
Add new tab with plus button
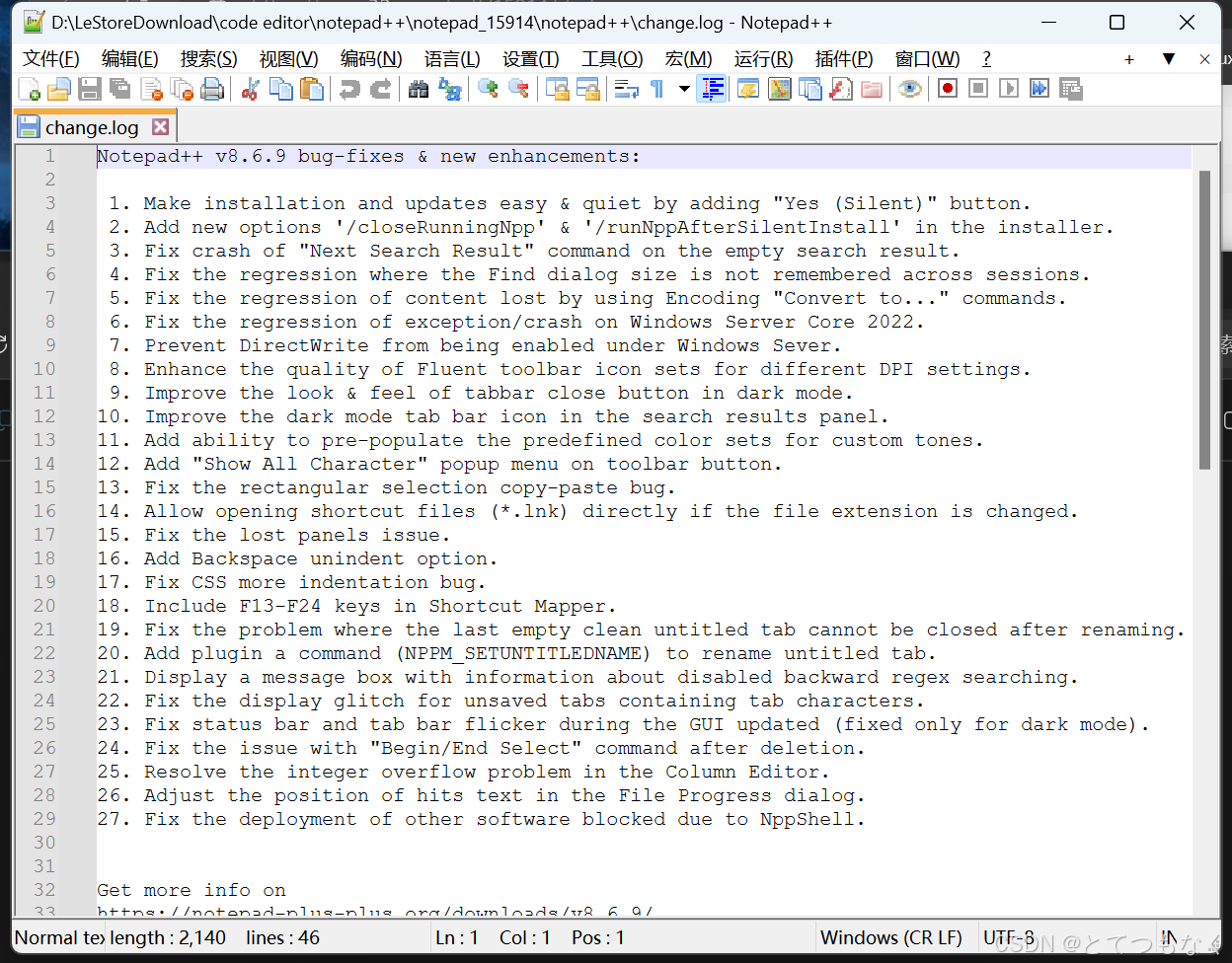pos(1129,60)
